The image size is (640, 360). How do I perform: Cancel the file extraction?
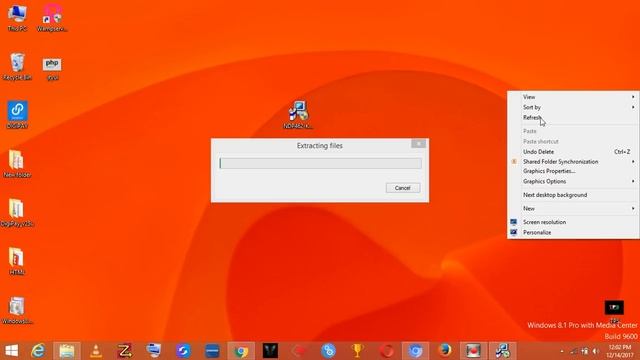(402, 188)
